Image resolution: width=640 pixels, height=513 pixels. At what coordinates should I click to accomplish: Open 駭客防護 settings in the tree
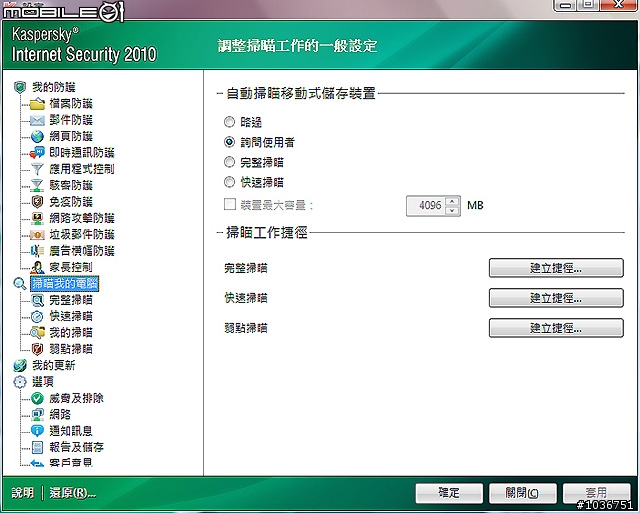click(71, 185)
